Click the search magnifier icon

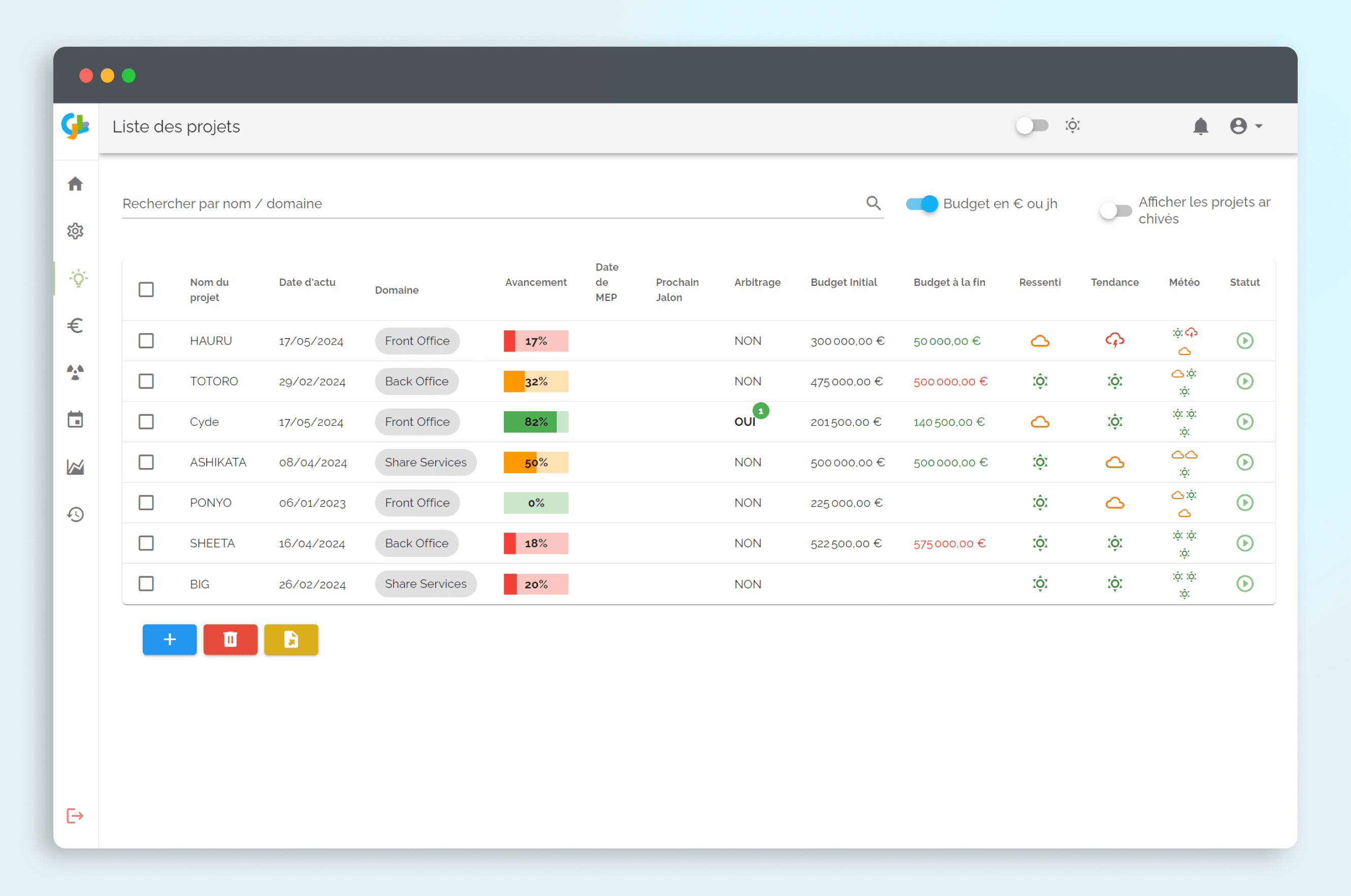pyautogui.click(x=873, y=203)
